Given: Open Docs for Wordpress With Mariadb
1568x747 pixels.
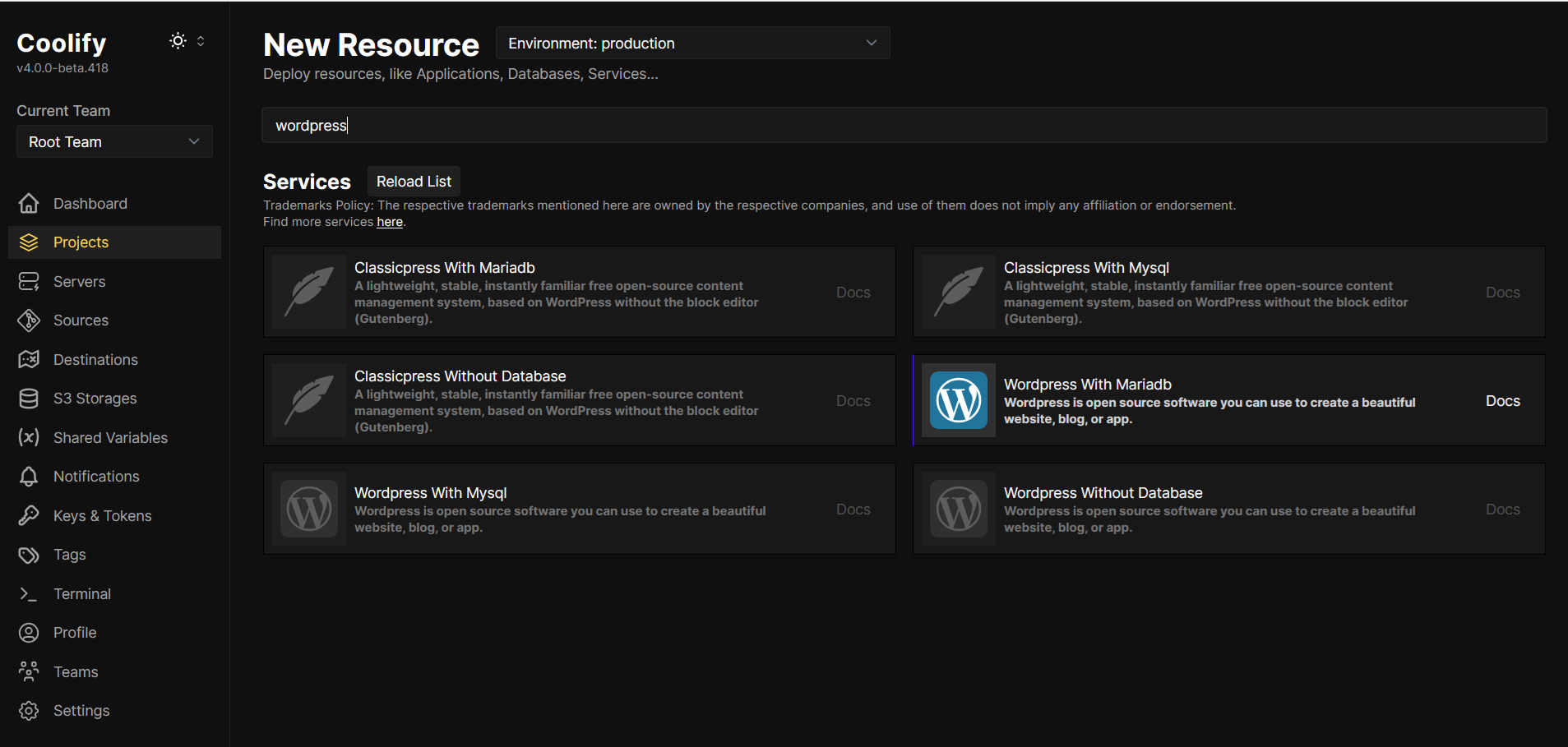Looking at the screenshot, I should tap(1502, 401).
